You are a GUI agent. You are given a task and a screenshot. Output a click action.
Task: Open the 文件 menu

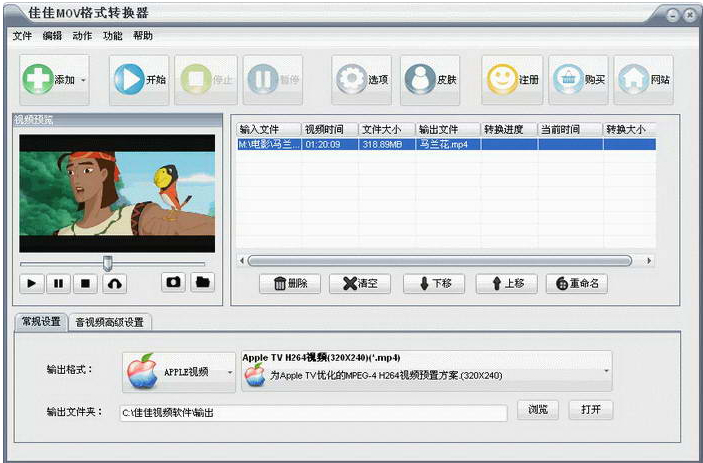tap(22, 36)
